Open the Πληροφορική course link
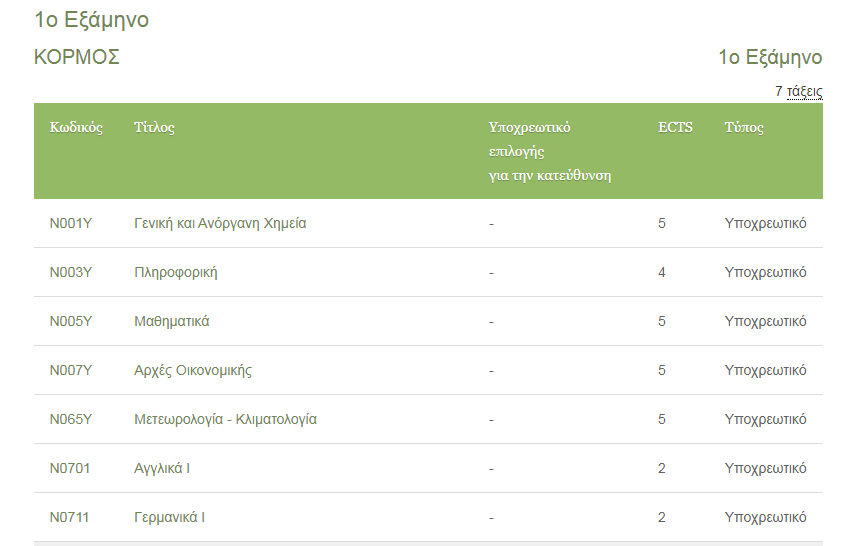Screen dimensions: 842x546 (x=176, y=272)
